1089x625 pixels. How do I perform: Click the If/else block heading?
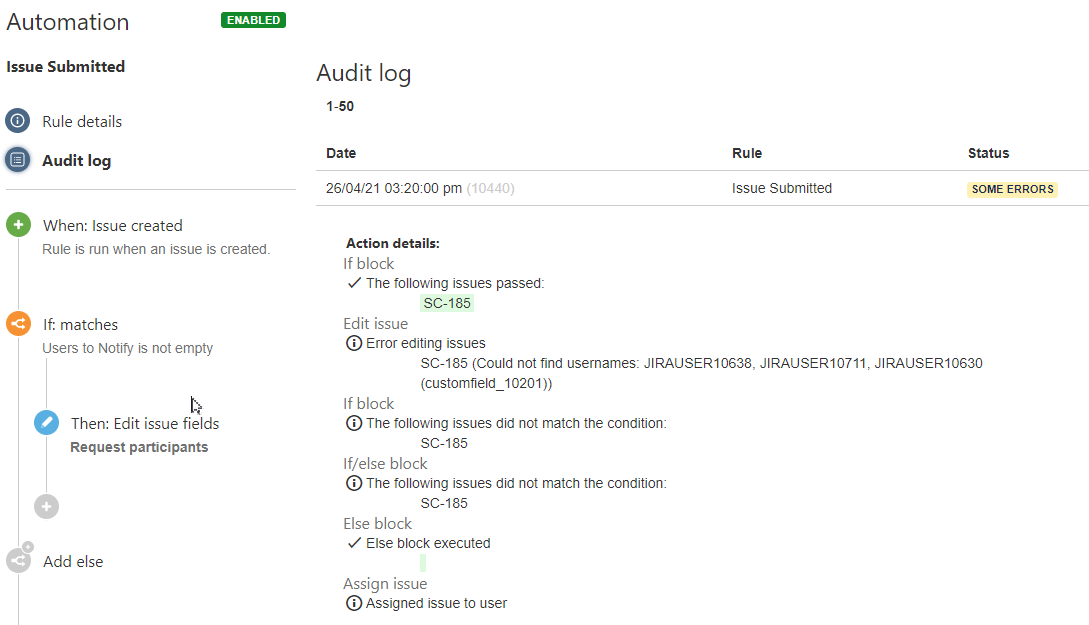click(385, 463)
